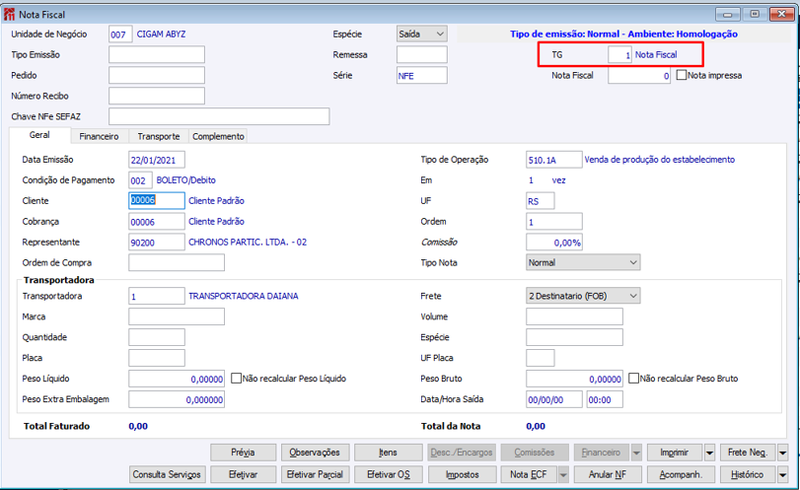
Task: Click the UF field showing RS
Action: [x=540, y=201]
